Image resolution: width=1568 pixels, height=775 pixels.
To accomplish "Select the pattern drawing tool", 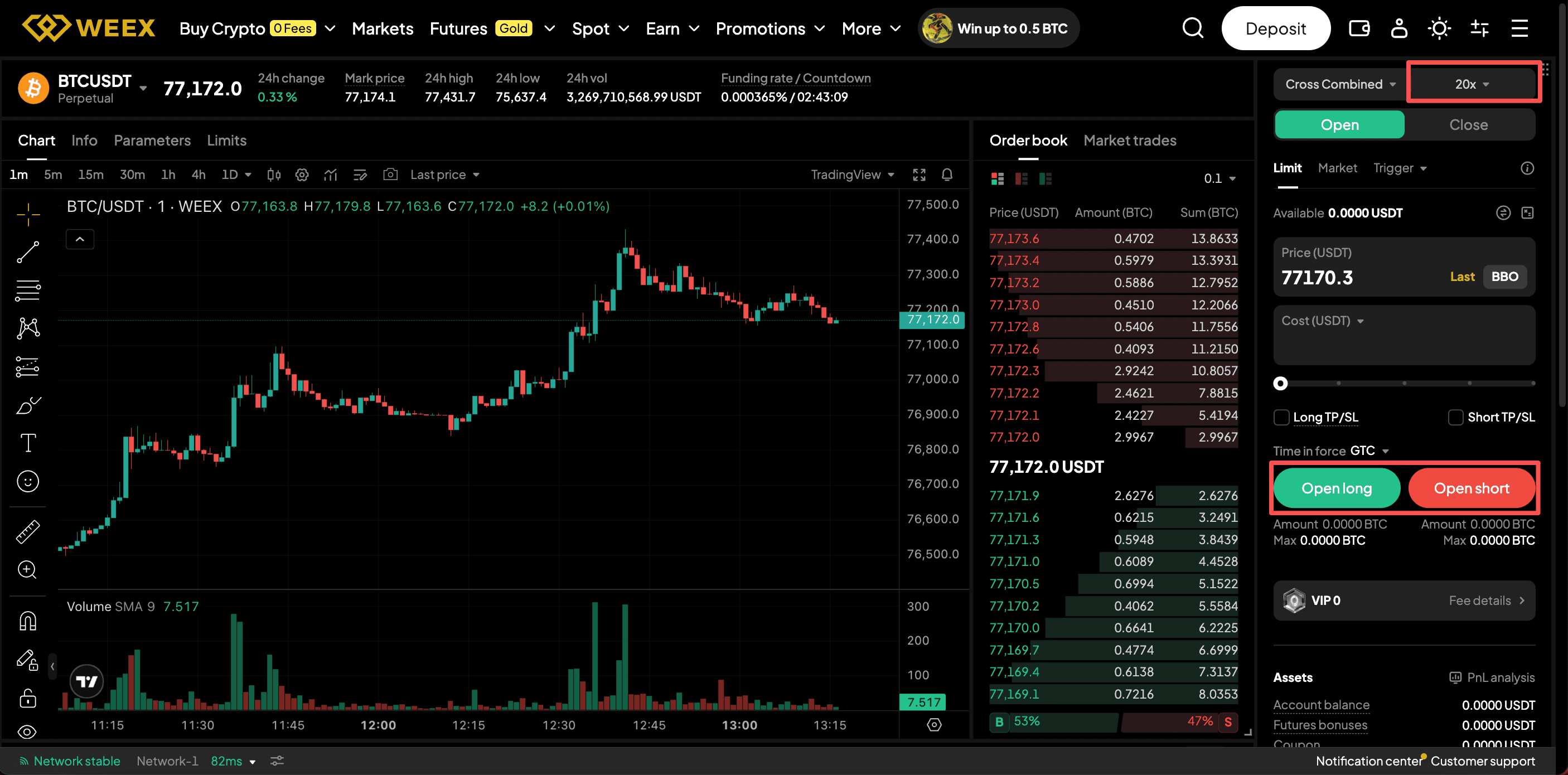I will 28,329.
